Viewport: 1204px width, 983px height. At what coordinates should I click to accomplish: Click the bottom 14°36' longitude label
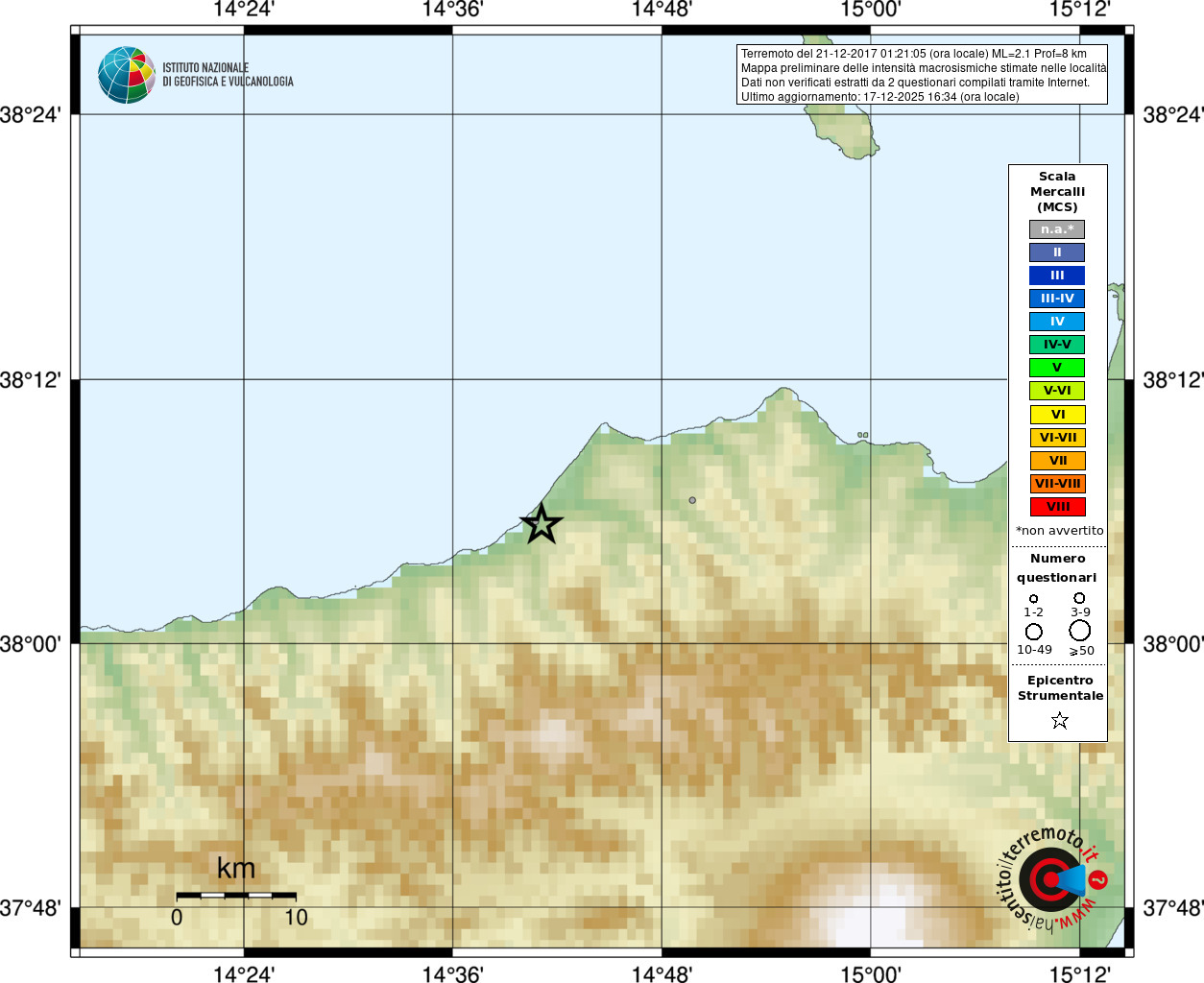point(452,974)
